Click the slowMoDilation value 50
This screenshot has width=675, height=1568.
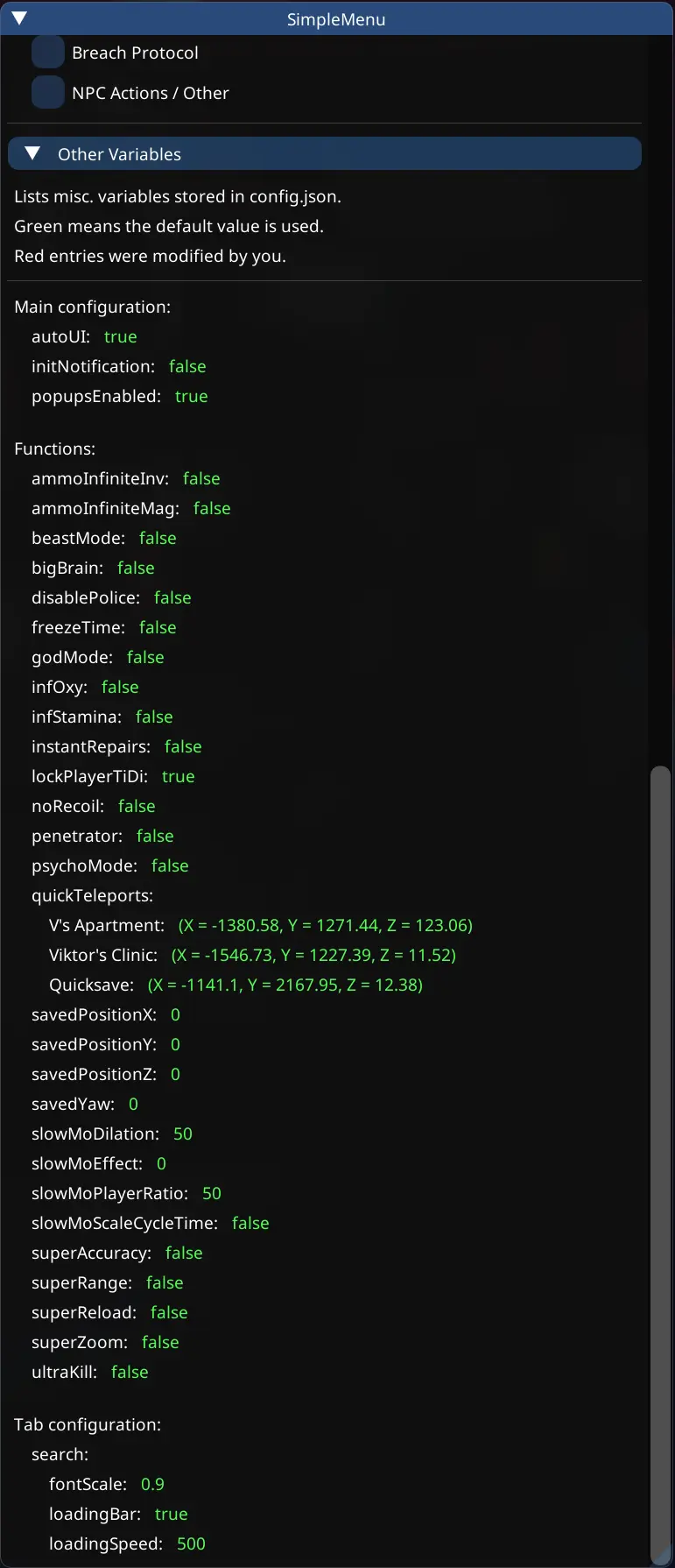coord(182,1134)
